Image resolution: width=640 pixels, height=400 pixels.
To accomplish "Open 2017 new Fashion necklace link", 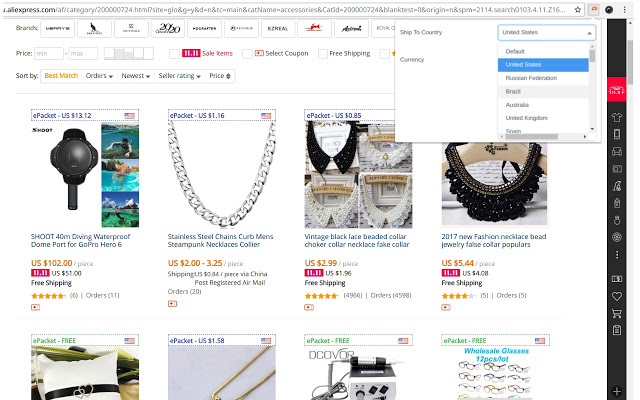I will click(x=493, y=240).
